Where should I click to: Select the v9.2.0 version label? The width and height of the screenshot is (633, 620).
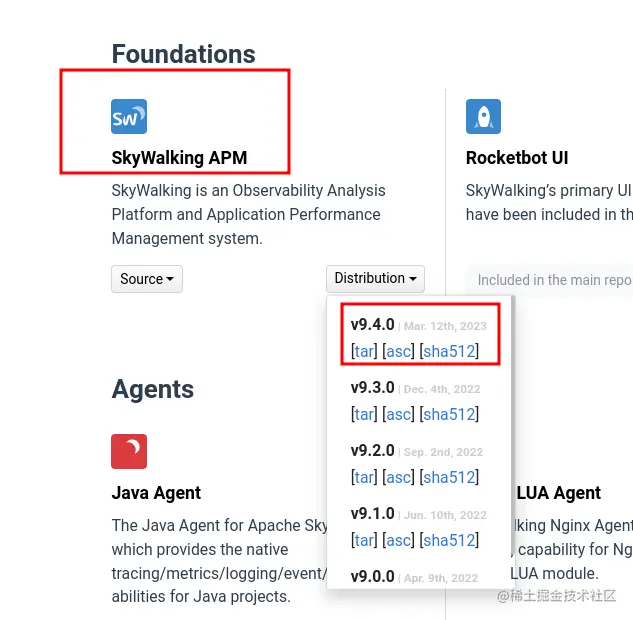click(373, 450)
